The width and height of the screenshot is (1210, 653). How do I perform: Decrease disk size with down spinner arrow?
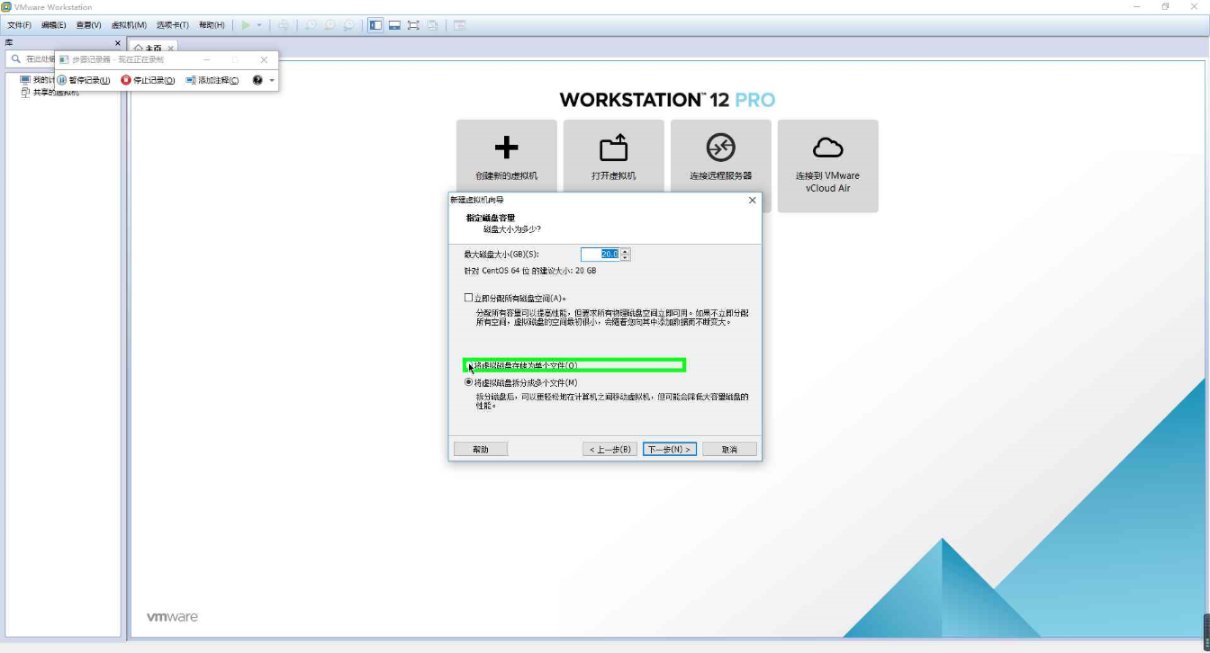tap(626, 257)
